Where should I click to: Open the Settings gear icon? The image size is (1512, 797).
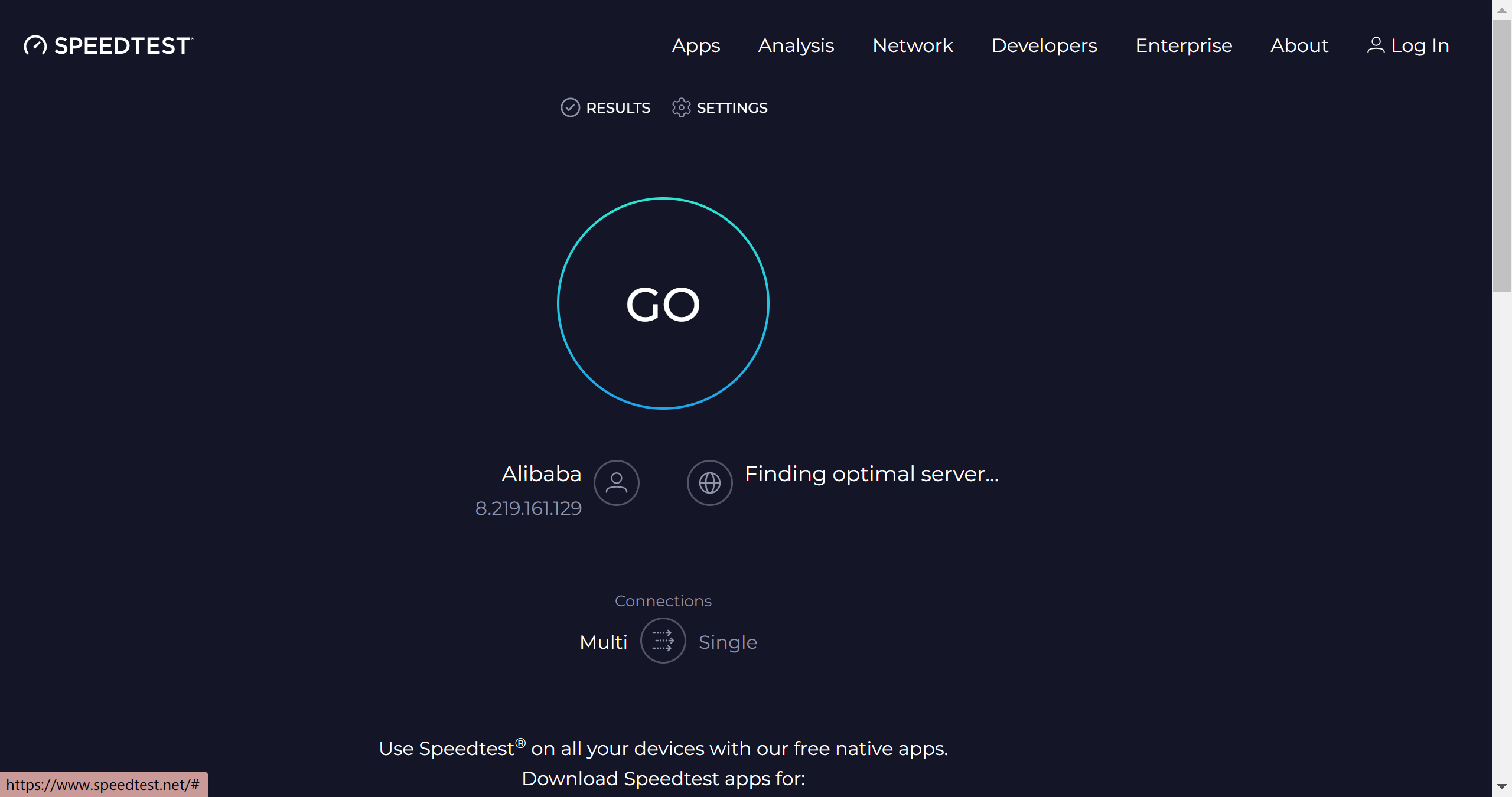[x=681, y=107]
